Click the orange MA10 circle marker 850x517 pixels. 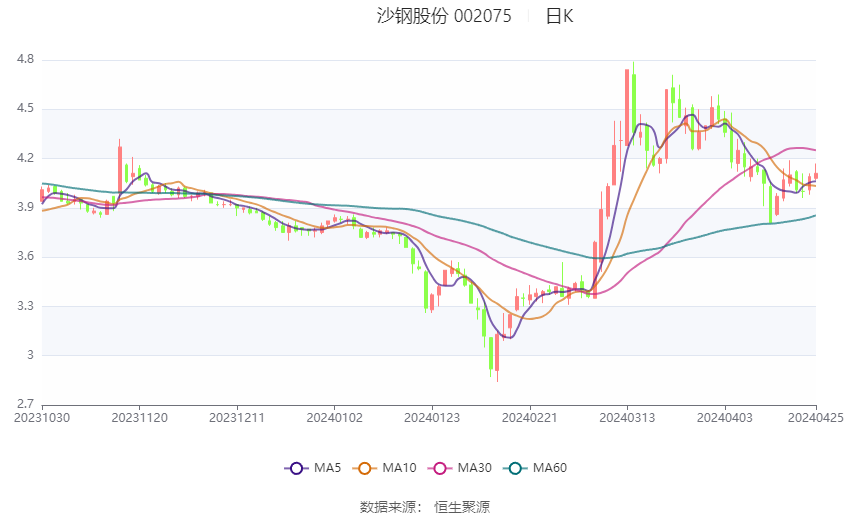[x=364, y=468]
